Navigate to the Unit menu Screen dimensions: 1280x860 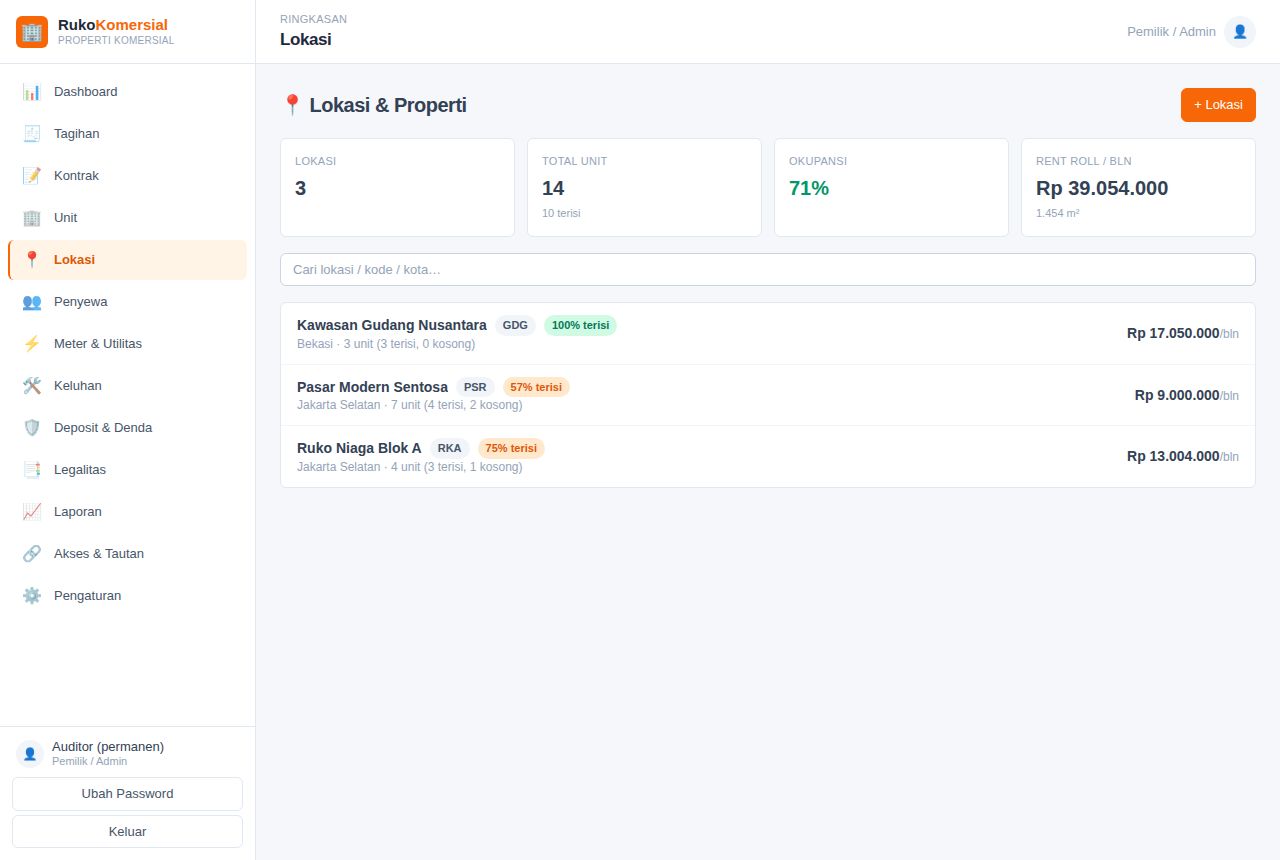(127, 218)
